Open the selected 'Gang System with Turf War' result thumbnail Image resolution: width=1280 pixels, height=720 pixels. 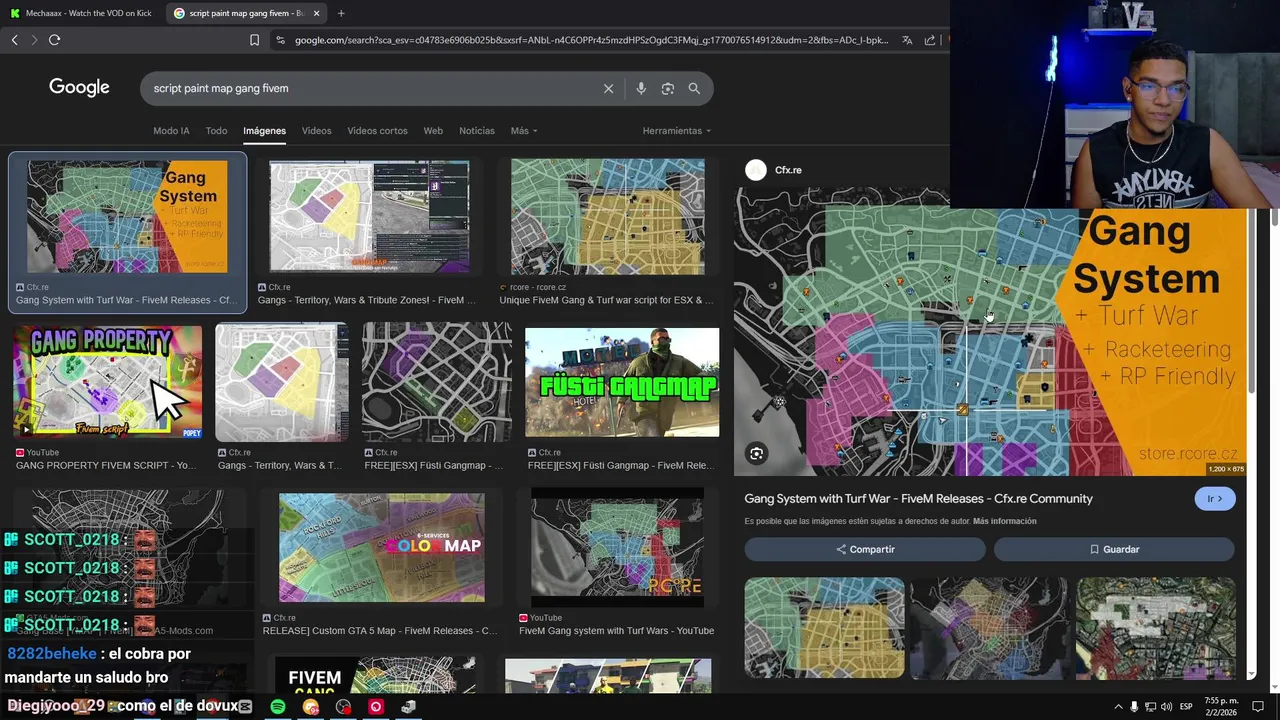click(x=127, y=217)
